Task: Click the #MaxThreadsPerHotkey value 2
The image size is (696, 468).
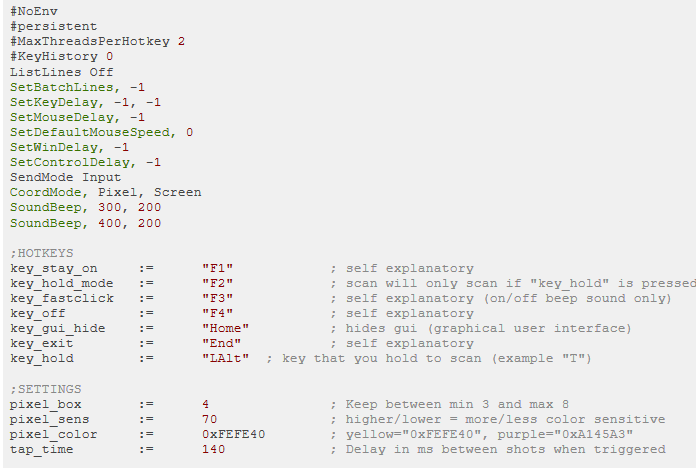Action: pyautogui.click(x=181, y=41)
